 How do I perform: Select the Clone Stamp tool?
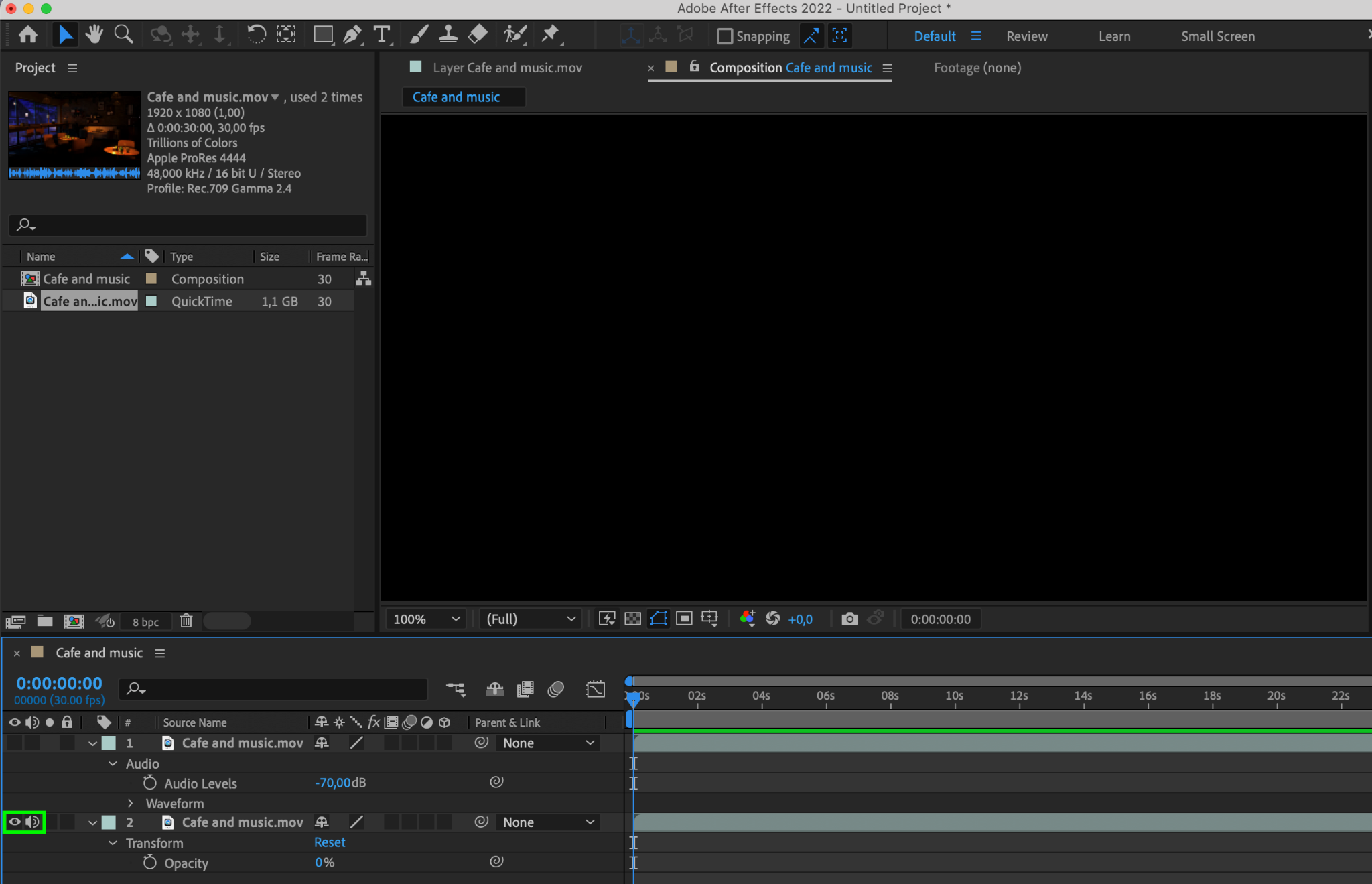click(x=448, y=34)
